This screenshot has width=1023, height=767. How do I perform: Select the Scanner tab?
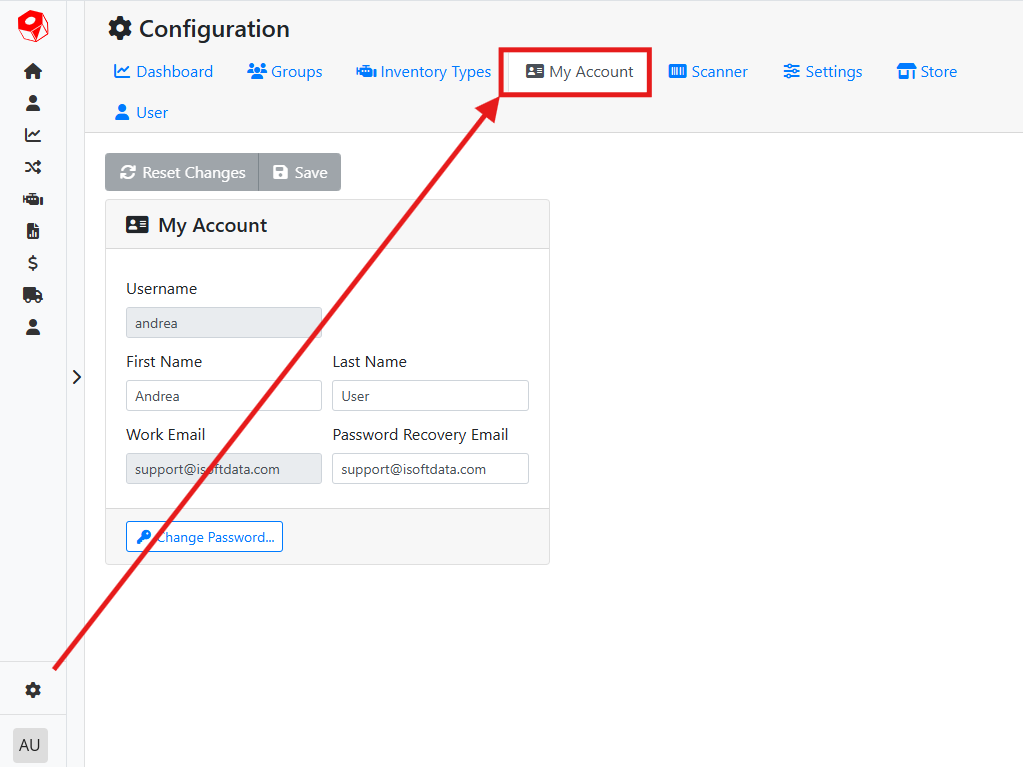coord(708,72)
